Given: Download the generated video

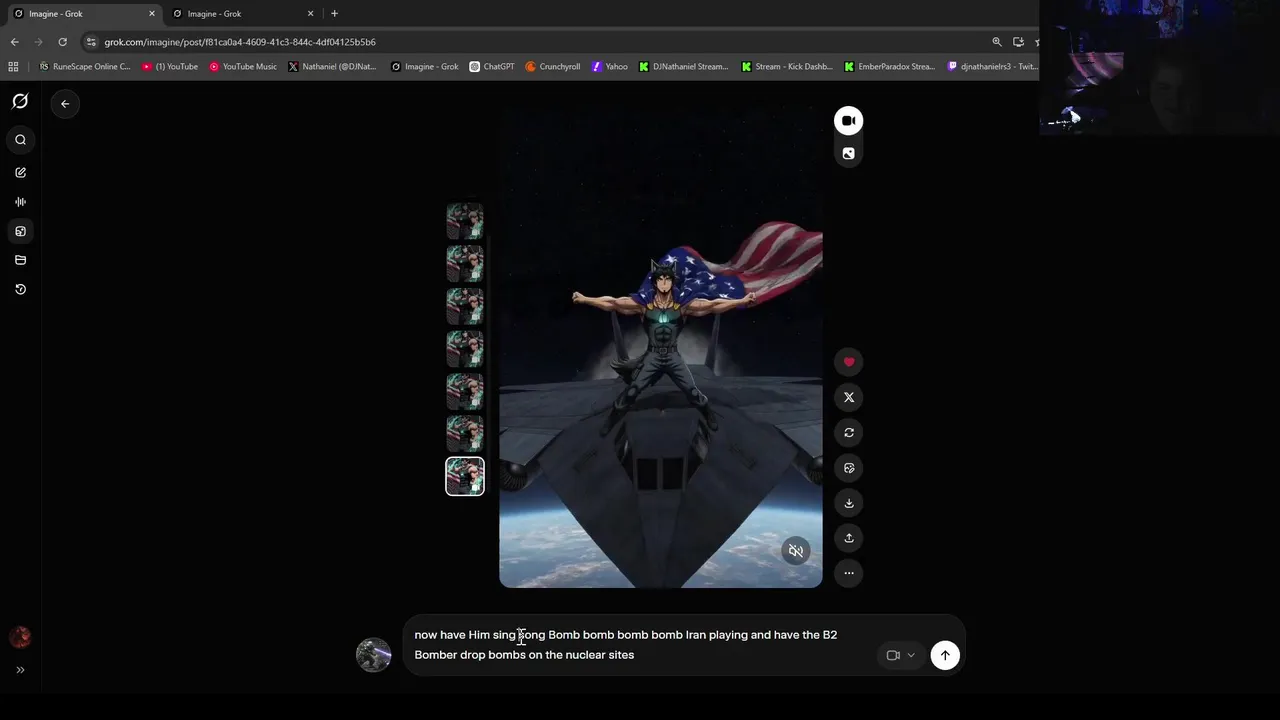Looking at the screenshot, I should [x=849, y=503].
